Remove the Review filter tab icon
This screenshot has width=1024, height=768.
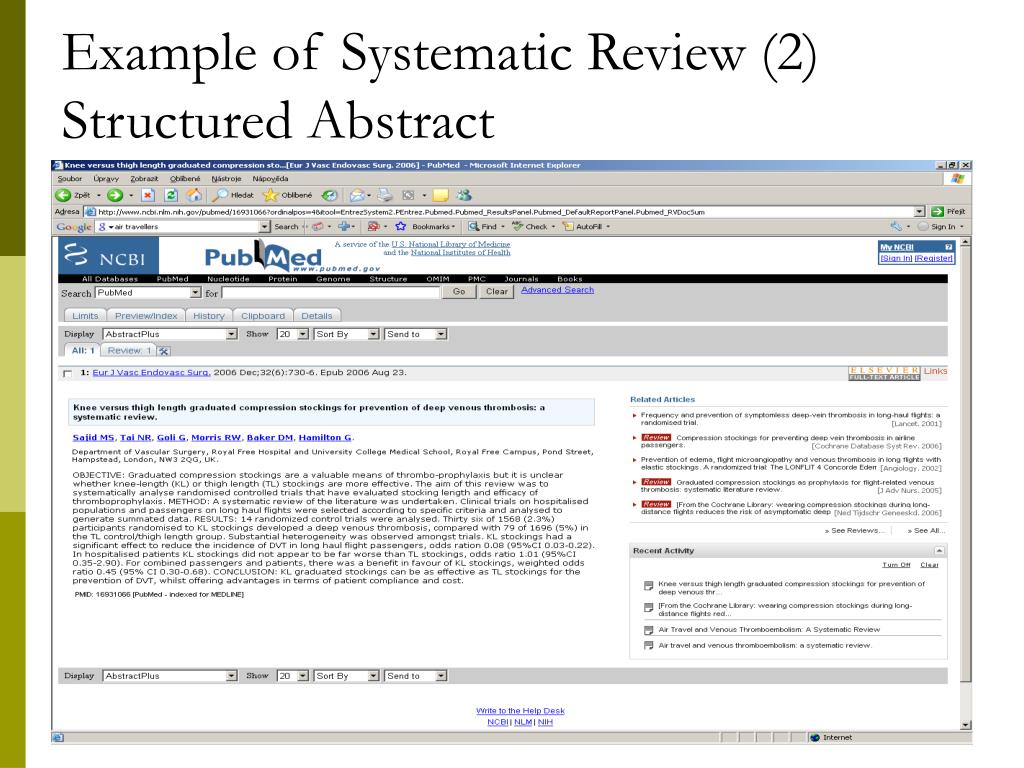click(x=164, y=351)
